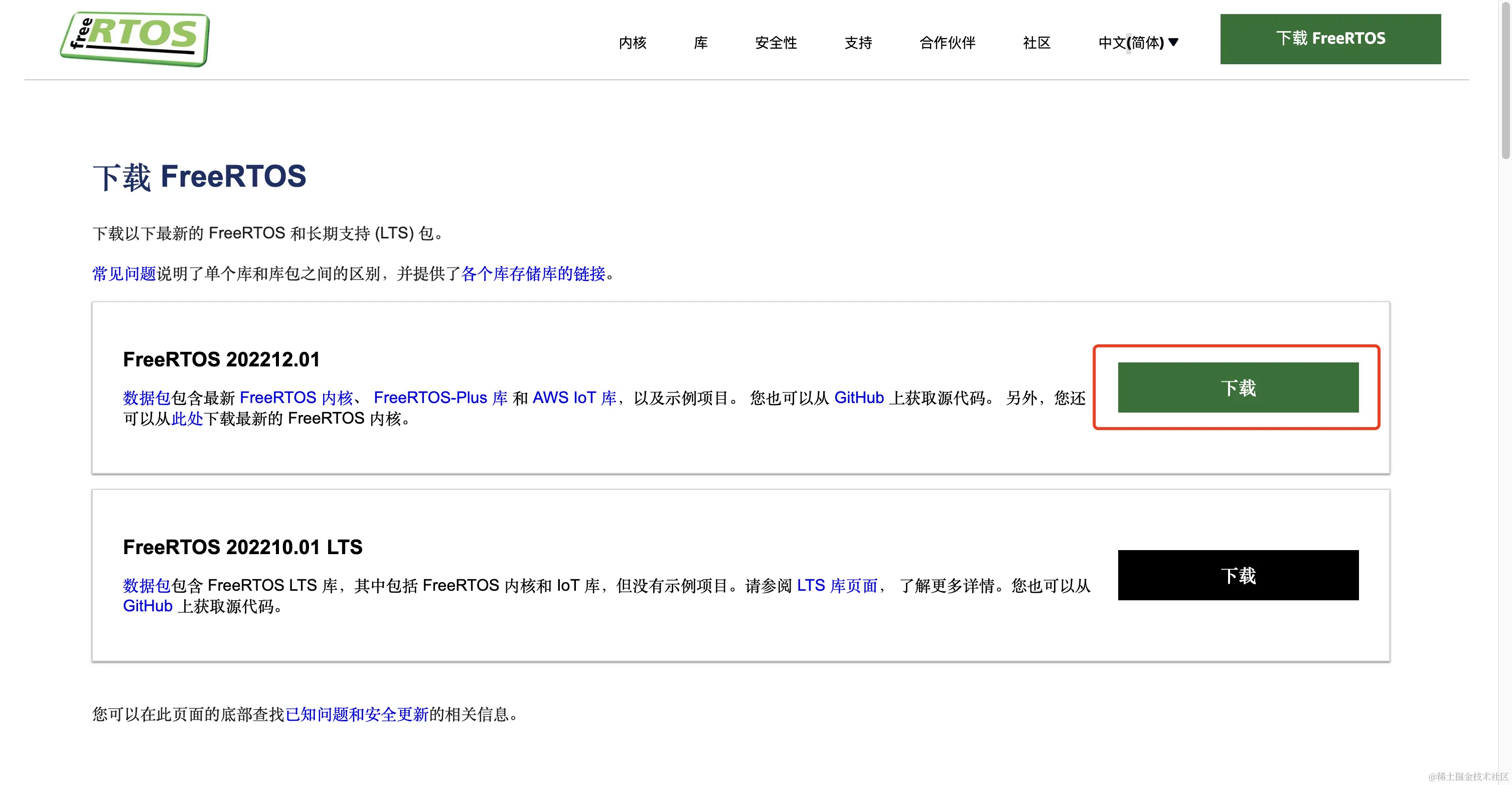Click GitHub link in 202212.01 description
The image size is (1512, 785).
click(x=859, y=398)
